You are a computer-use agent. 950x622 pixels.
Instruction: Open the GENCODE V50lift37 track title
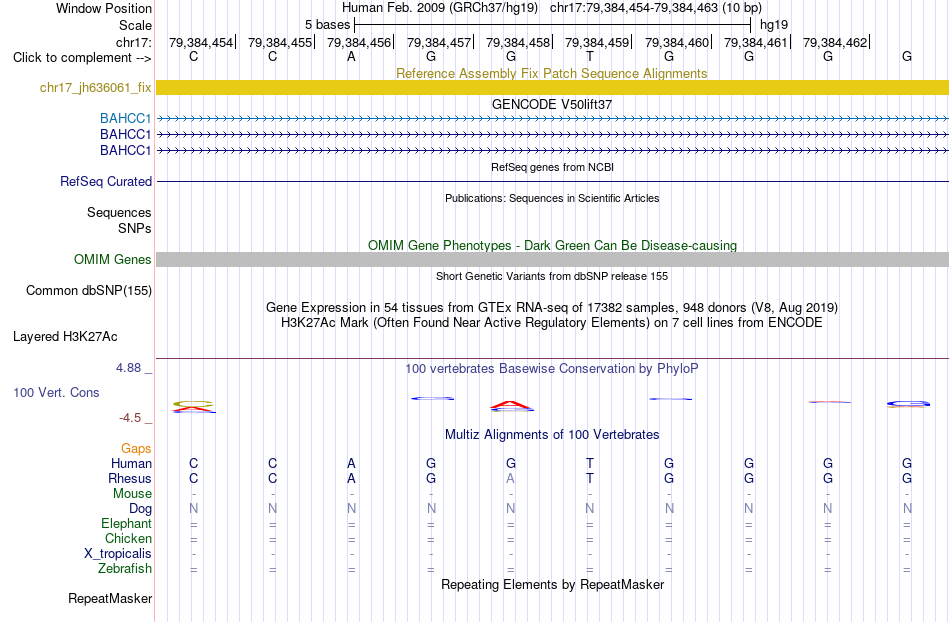(x=551, y=104)
